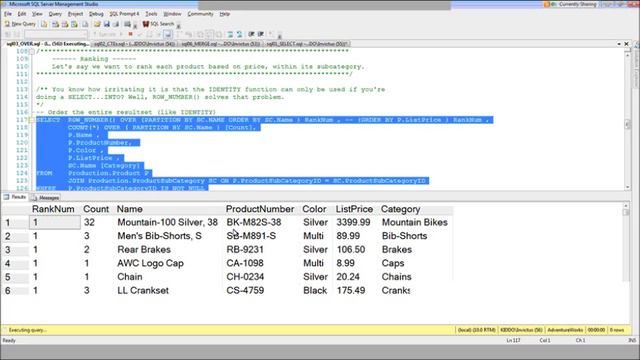Select the cell Mountain-100 Silver, 38
The width and height of the screenshot is (640, 360).
[x=167, y=222]
